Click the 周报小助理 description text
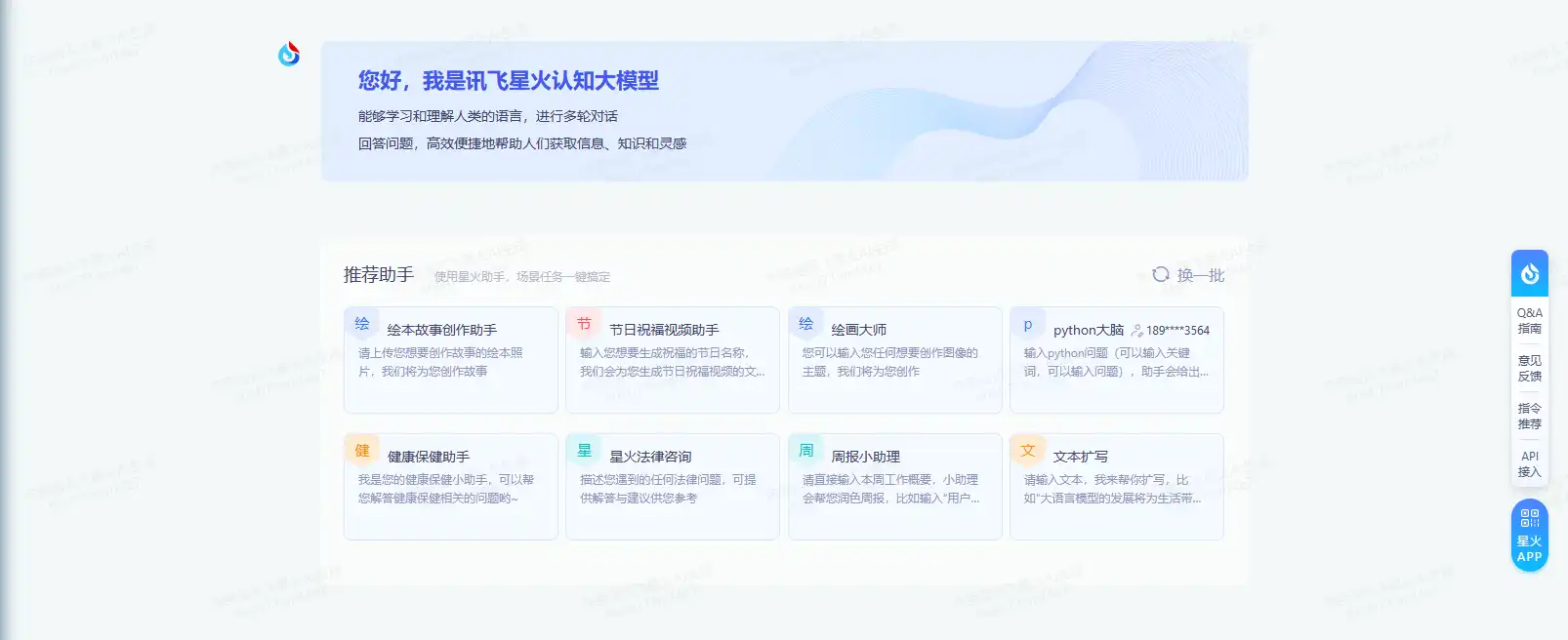1568x640 pixels. (890, 489)
